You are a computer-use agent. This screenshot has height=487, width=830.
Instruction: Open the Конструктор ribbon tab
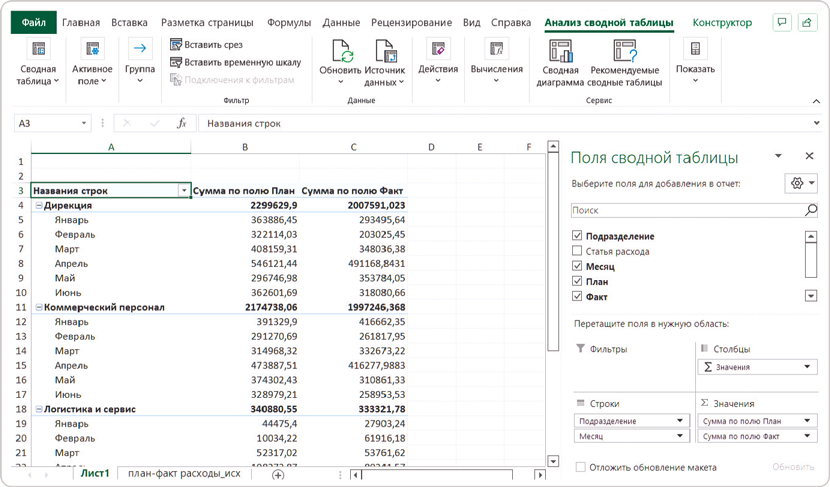(722, 22)
